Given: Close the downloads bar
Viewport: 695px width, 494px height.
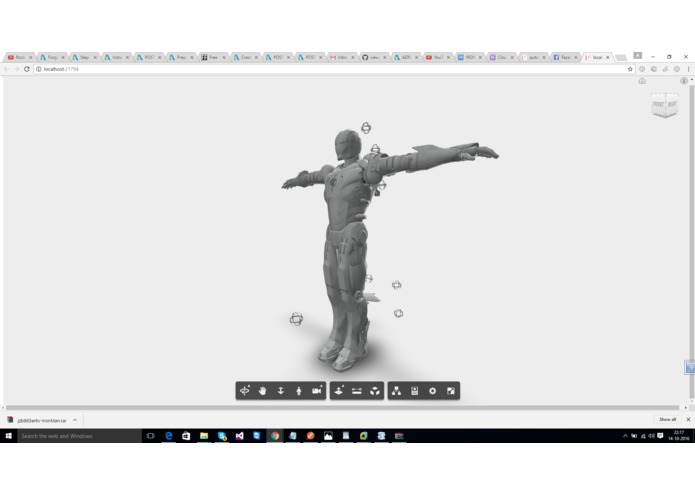Looking at the screenshot, I should (688, 419).
